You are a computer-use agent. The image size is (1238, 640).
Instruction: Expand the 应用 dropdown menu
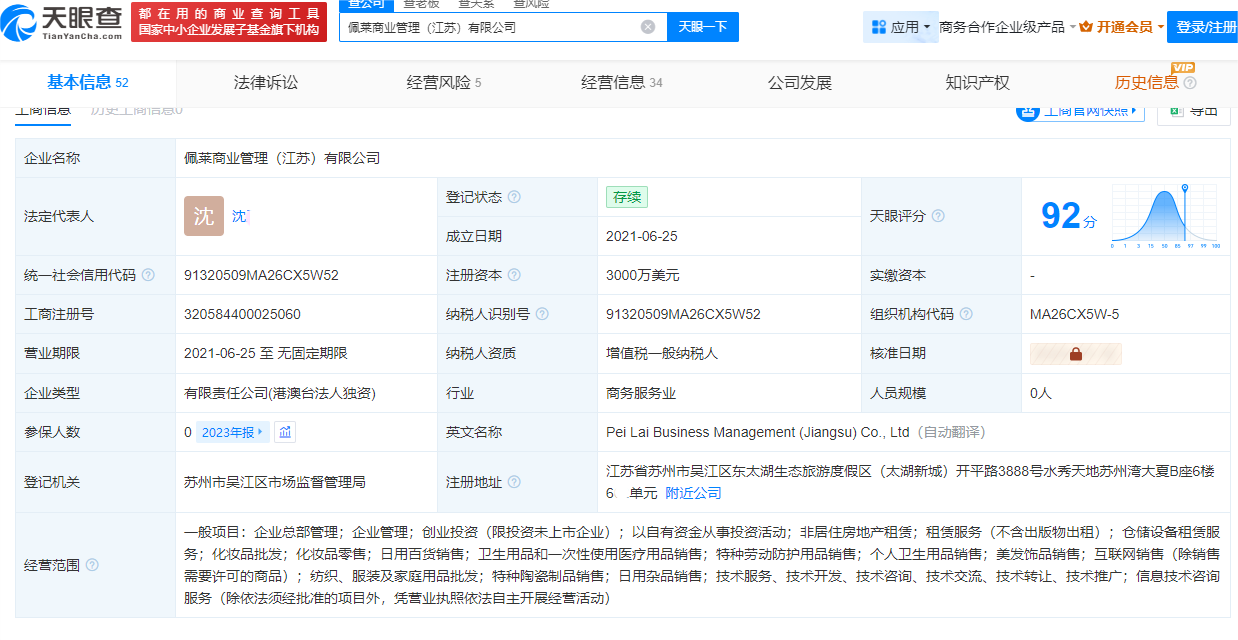pos(901,27)
